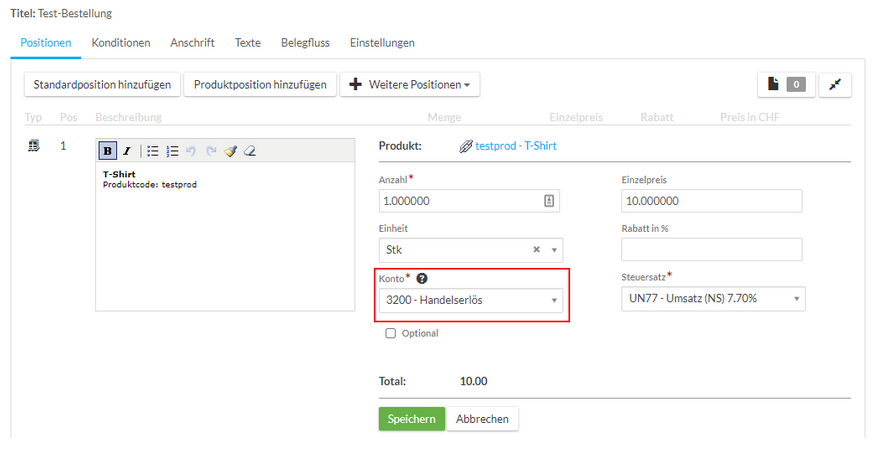This screenshot has height=463, width=876.
Task: Click the Rabatt column header
Action: pos(657,117)
